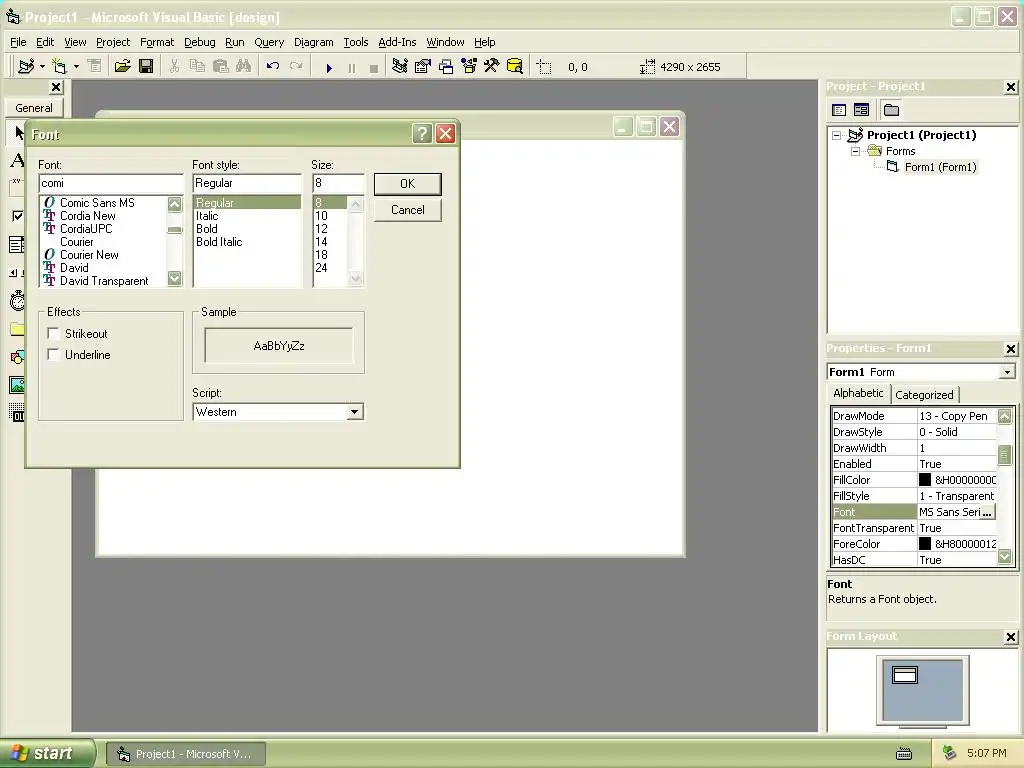This screenshot has height=768, width=1024.
Task: Select the Label tool in the toolbox
Action: [17, 160]
